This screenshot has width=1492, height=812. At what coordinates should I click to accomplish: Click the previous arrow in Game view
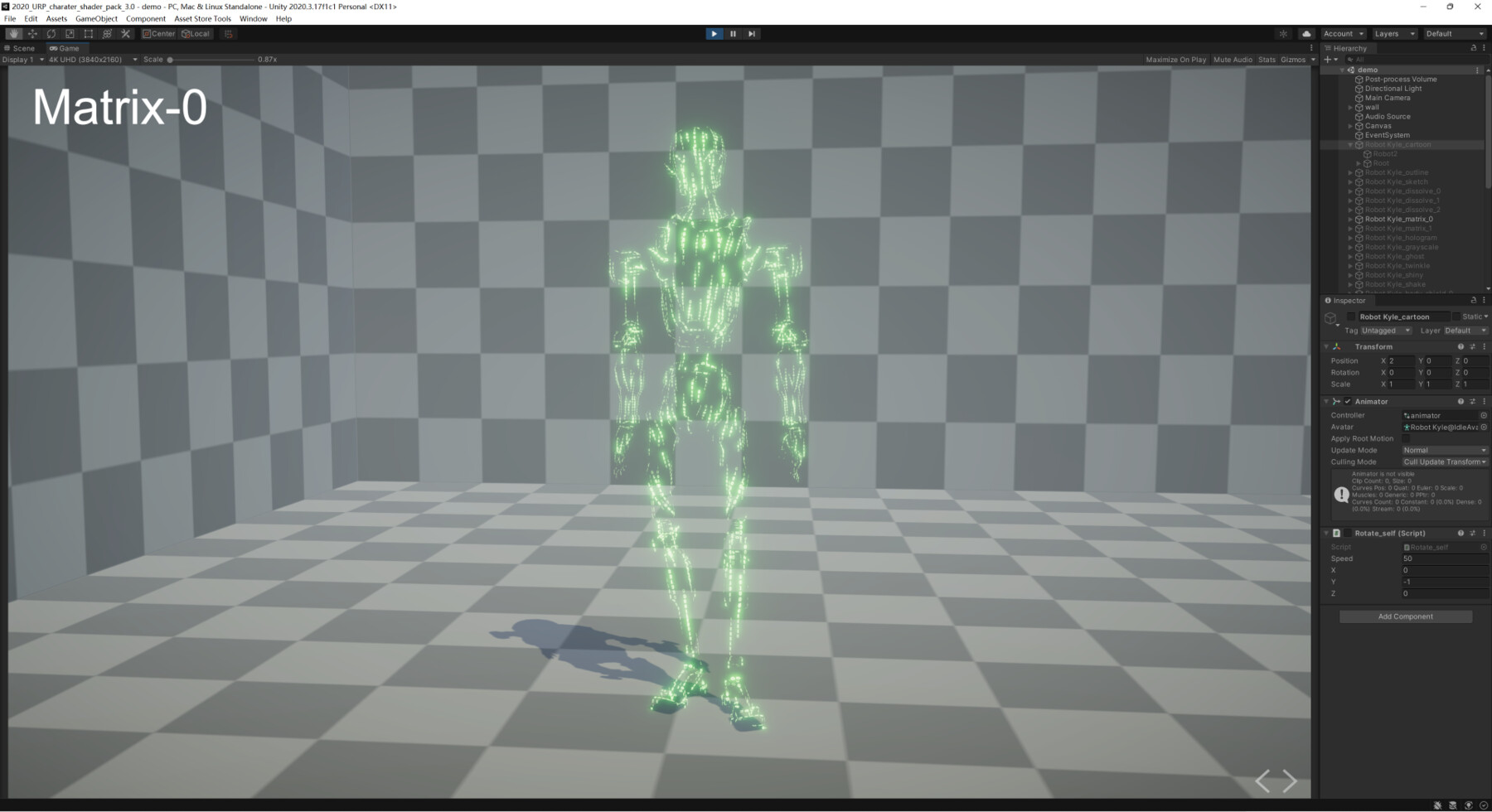pos(1262,781)
